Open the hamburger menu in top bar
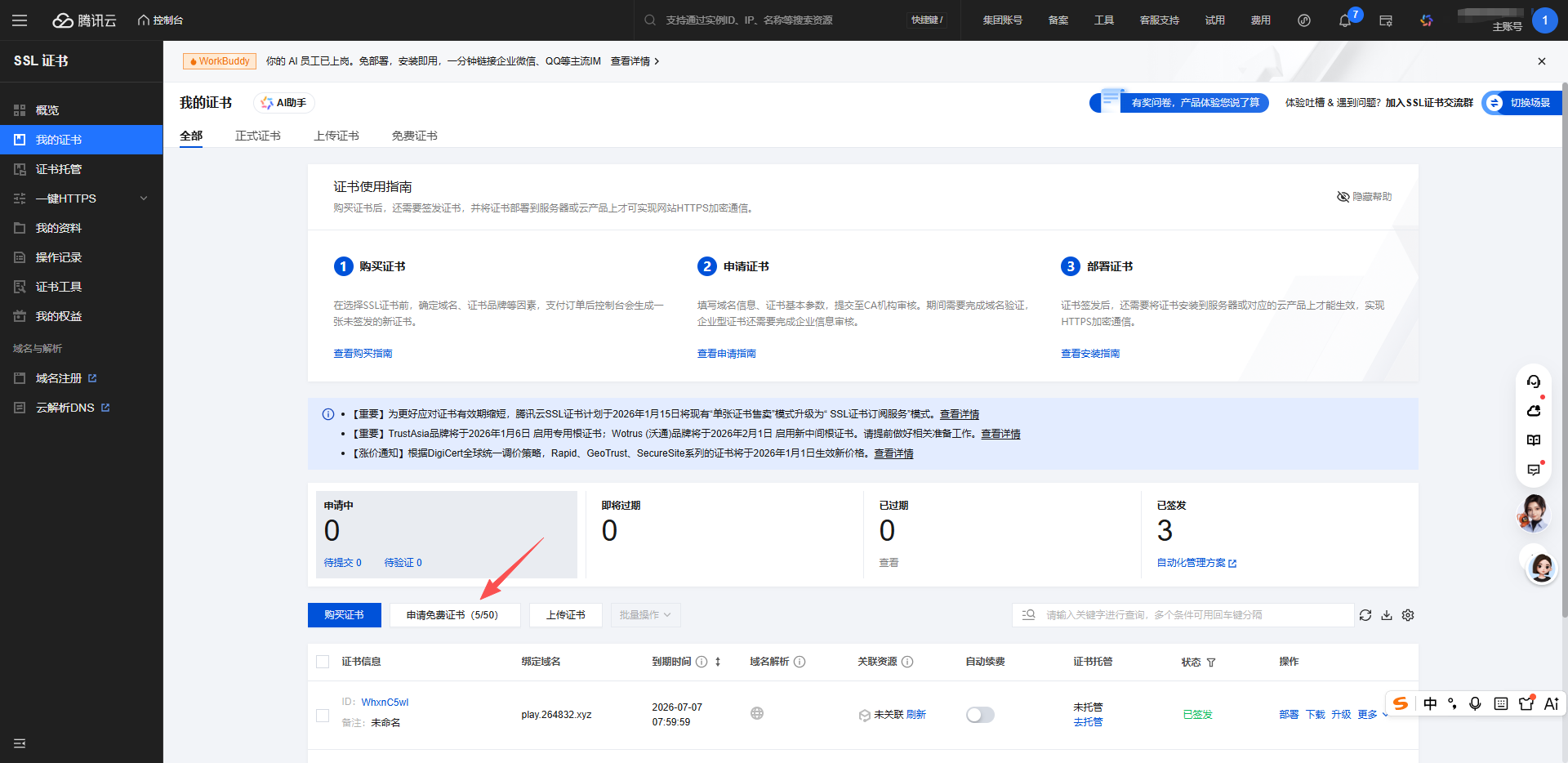The width and height of the screenshot is (1568, 763). pos(20,20)
